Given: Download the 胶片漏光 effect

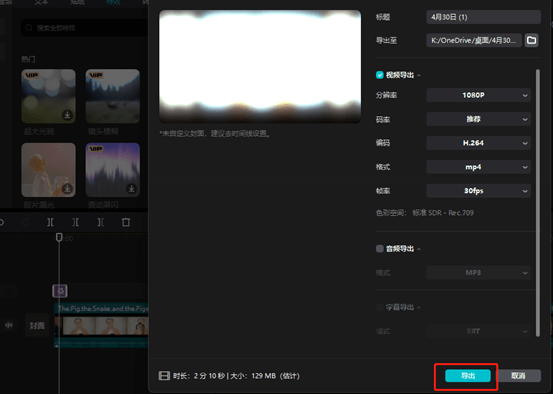Looking at the screenshot, I should [67, 189].
